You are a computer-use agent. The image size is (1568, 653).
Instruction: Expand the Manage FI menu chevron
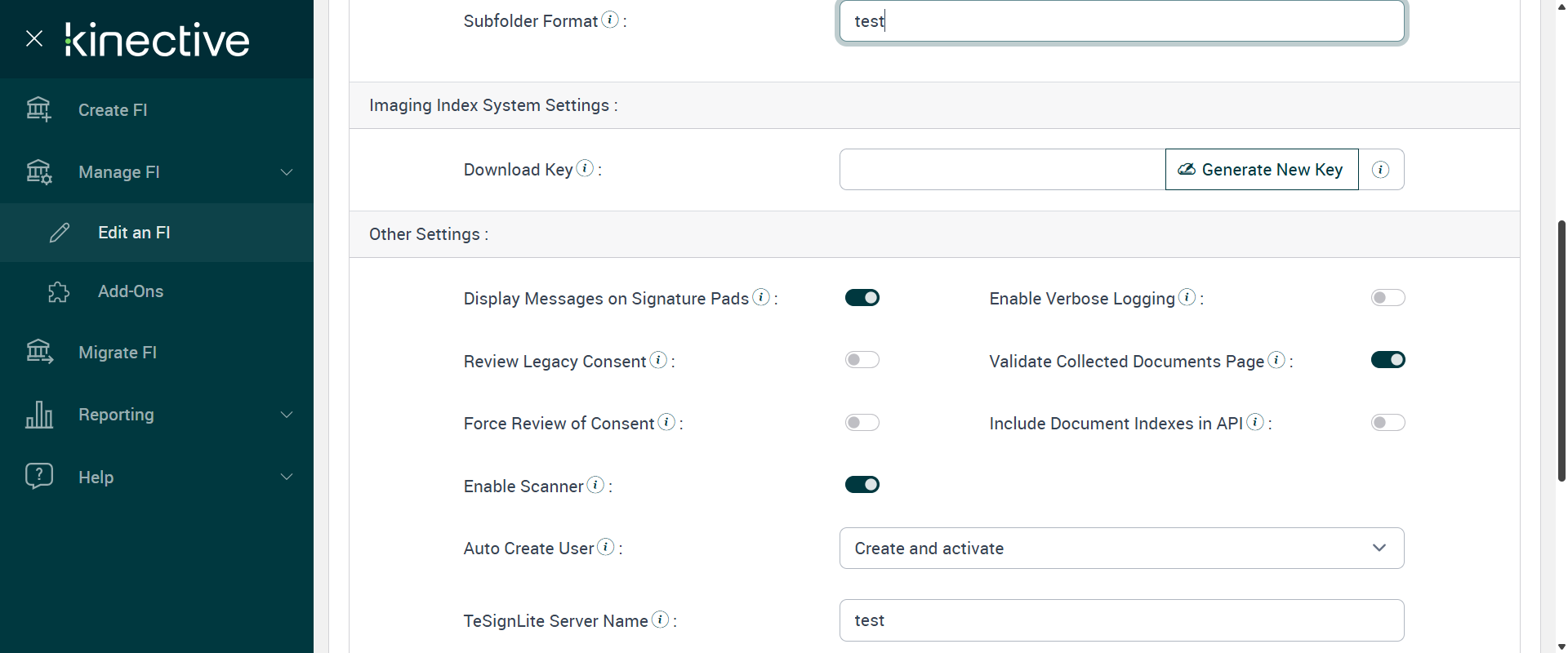click(287, 172)
